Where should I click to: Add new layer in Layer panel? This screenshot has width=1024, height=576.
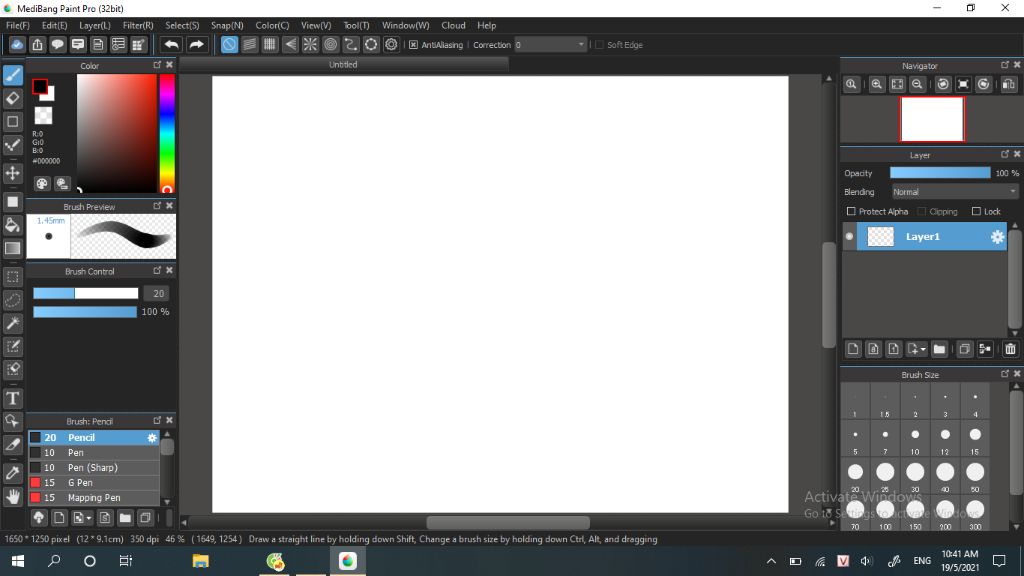(x=853, y=349)
